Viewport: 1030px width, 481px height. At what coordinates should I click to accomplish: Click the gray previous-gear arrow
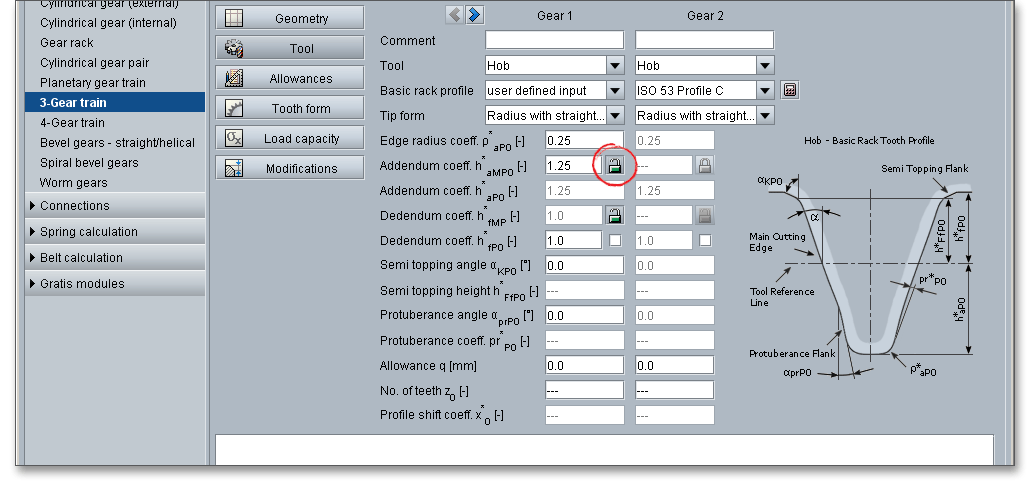455,14
